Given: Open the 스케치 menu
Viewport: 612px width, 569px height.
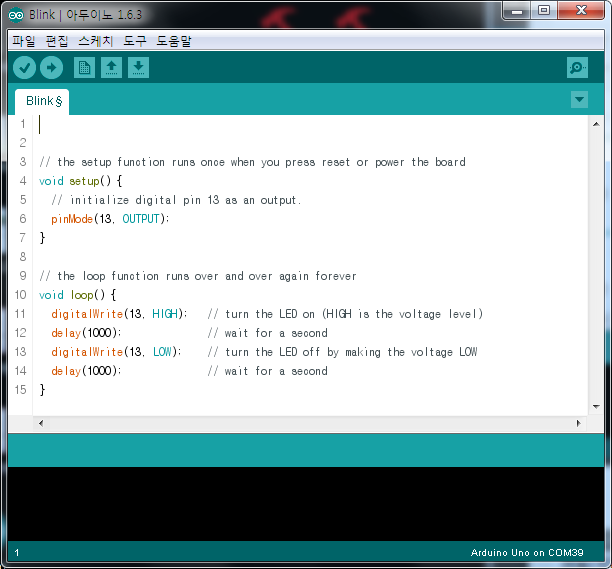Looking at the screenshot, I should [96, 41].
